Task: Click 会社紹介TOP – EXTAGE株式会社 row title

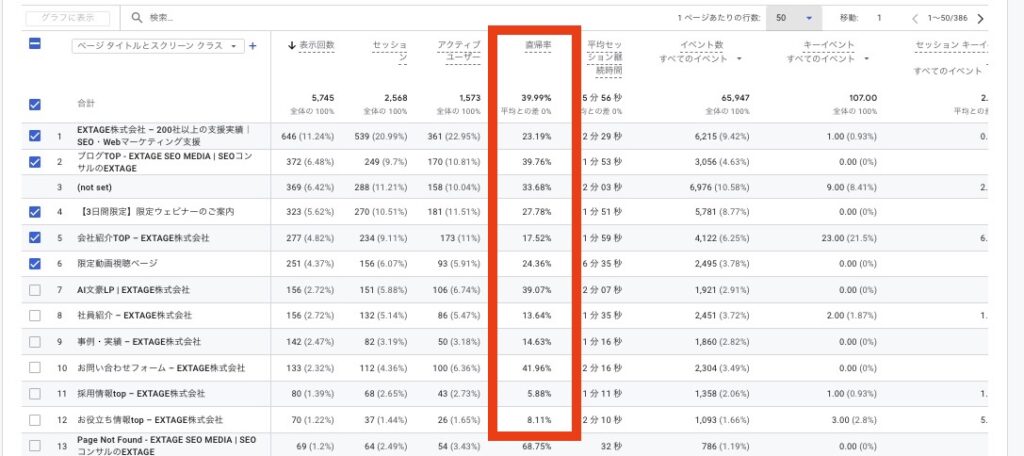Action: [x=143, y=238]
